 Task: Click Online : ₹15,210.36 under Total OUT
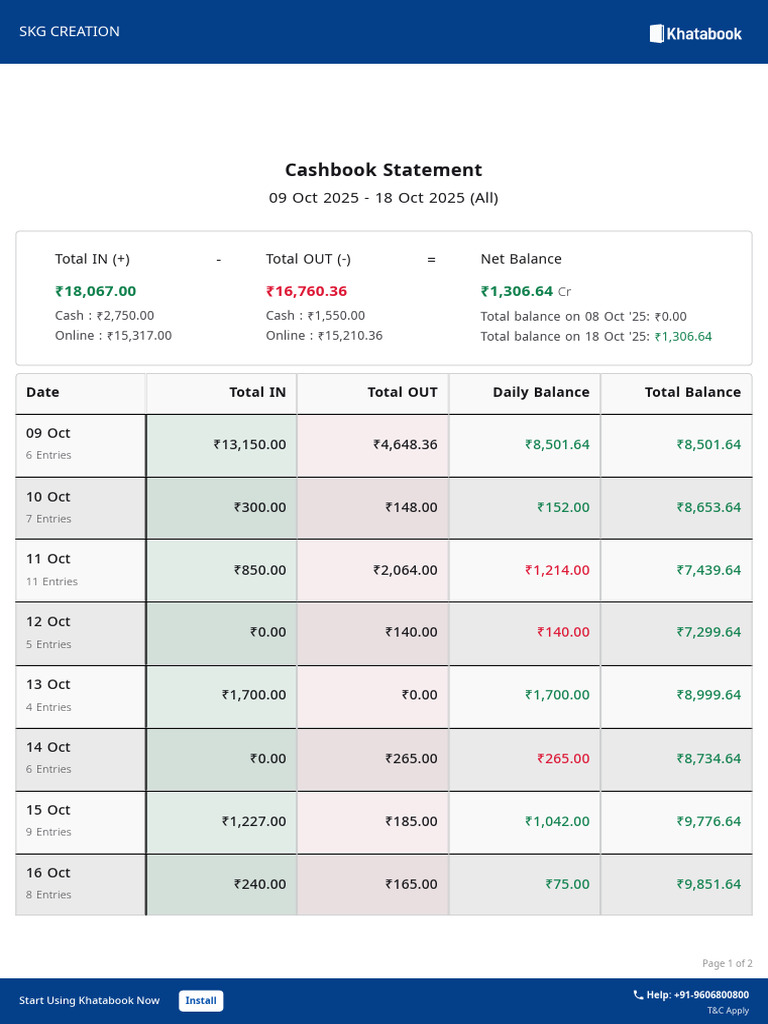click(x=324, y=336)
